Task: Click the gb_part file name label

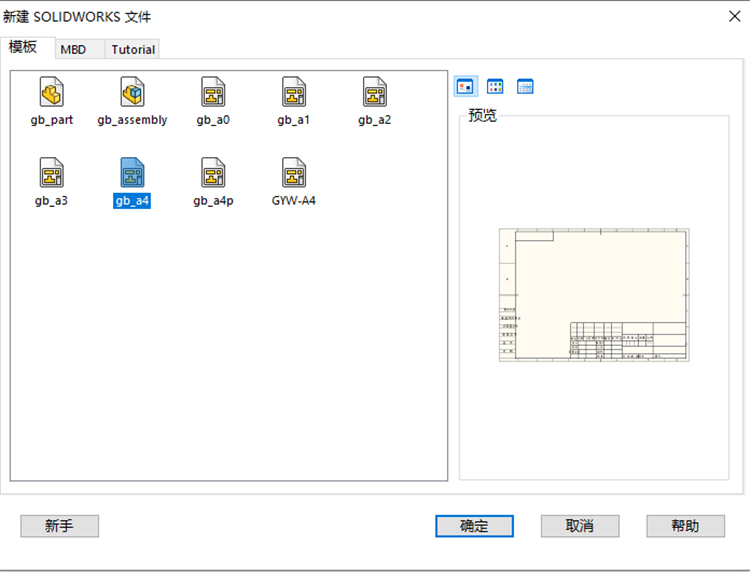Action: (52, 120)
